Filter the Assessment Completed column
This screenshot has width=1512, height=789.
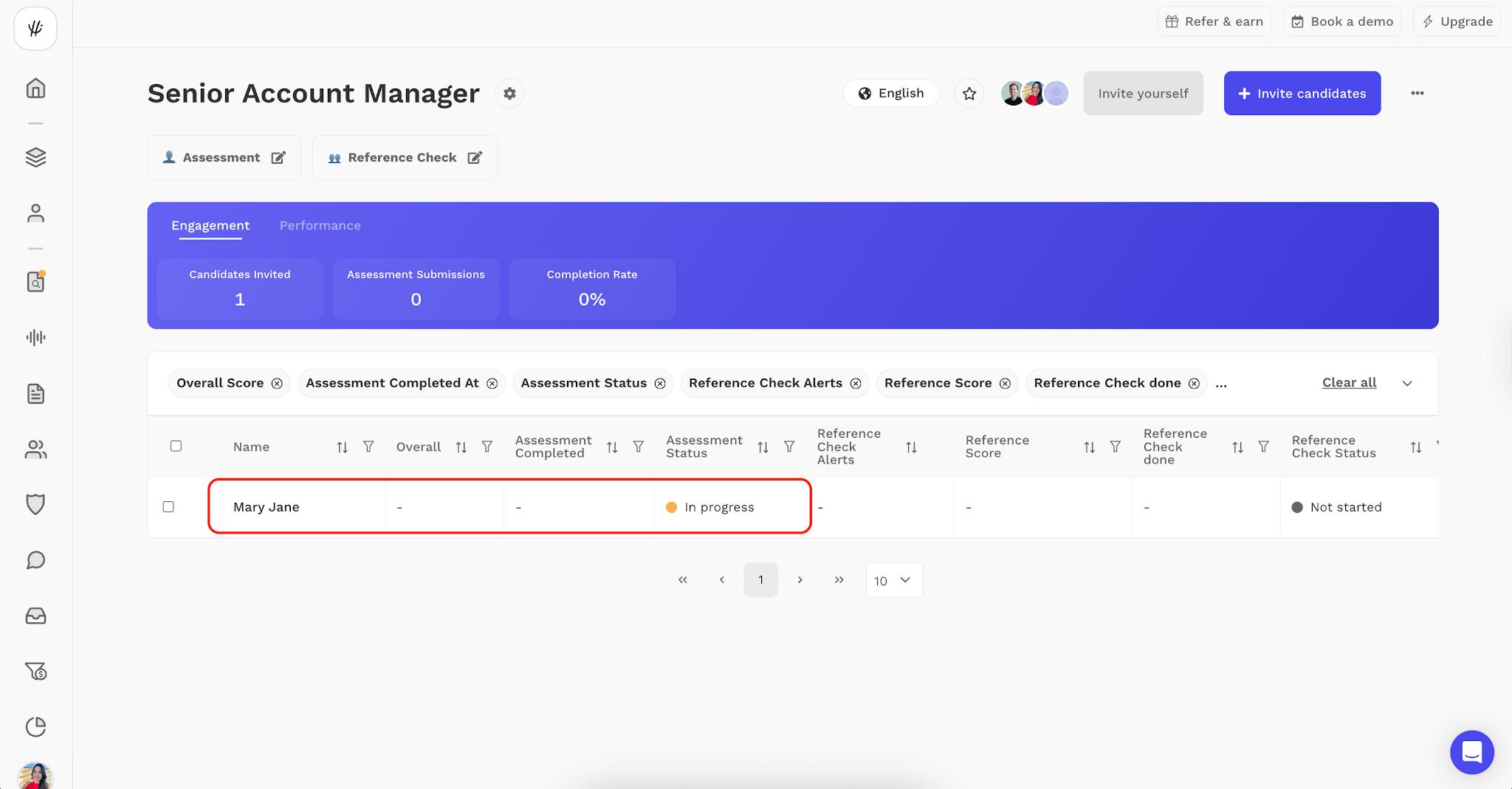point(639,447)
